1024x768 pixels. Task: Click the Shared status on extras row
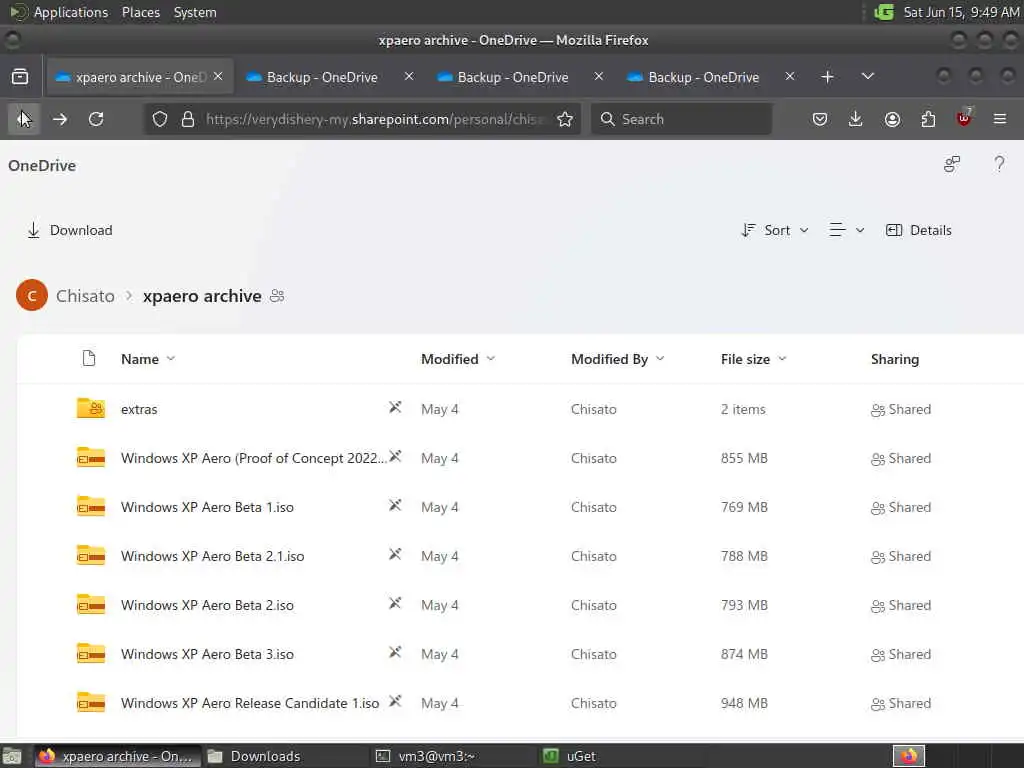(901, 409)
